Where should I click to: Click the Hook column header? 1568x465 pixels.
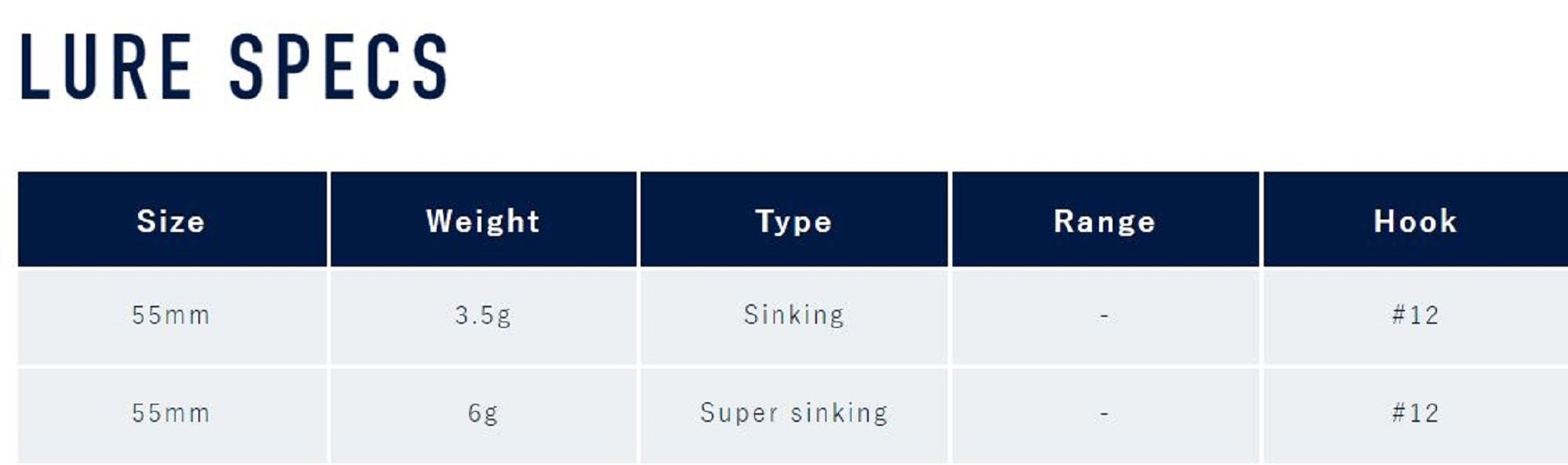[1415, 221]
